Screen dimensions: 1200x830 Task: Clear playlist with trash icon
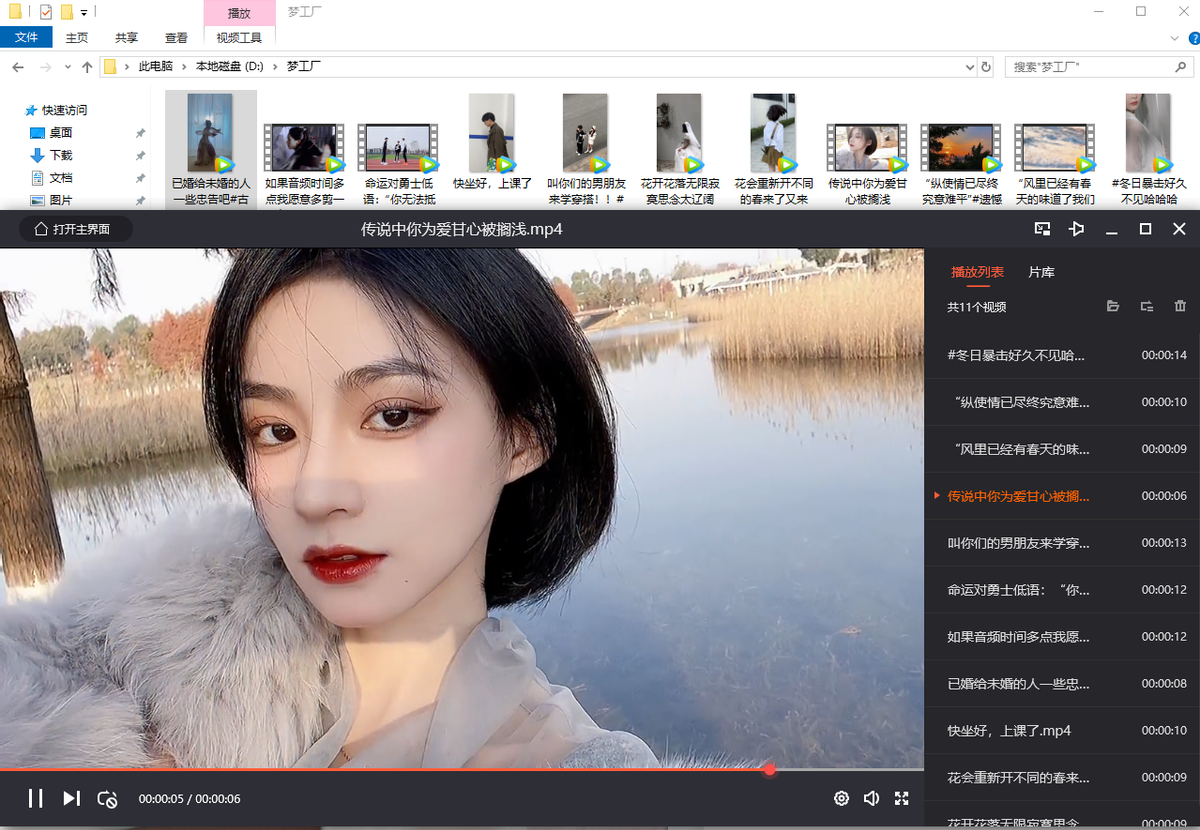tap(1180, 306)
